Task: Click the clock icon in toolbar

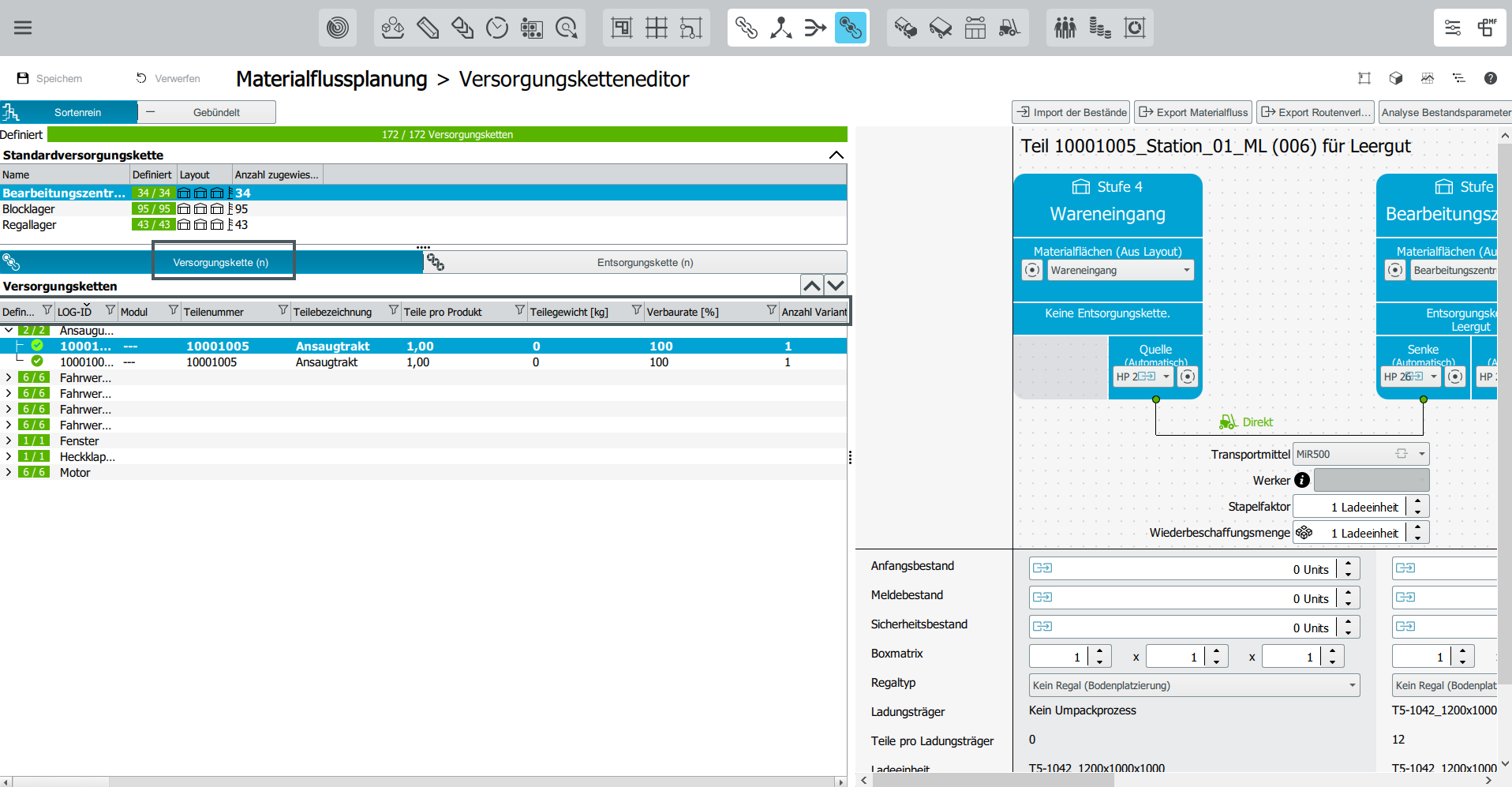Action: (x=497, y=28)
